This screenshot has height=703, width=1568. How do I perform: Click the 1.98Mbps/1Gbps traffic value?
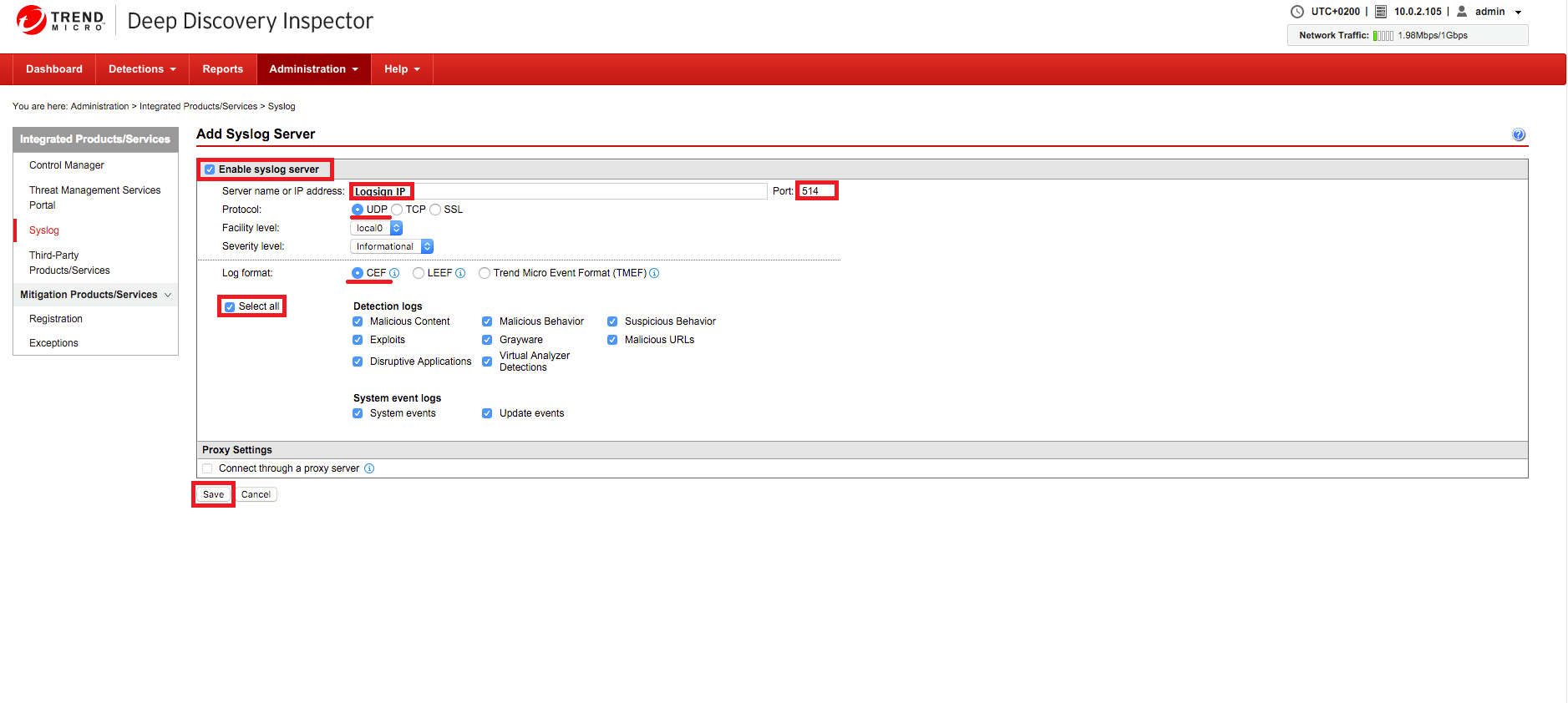(x=1433, y=36)
